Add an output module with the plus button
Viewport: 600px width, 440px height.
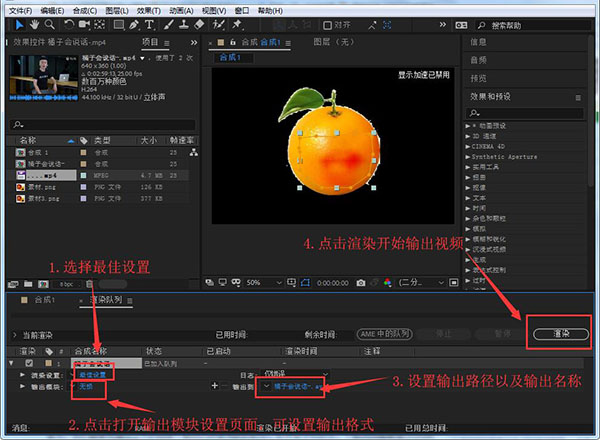(x=215, y=386)
